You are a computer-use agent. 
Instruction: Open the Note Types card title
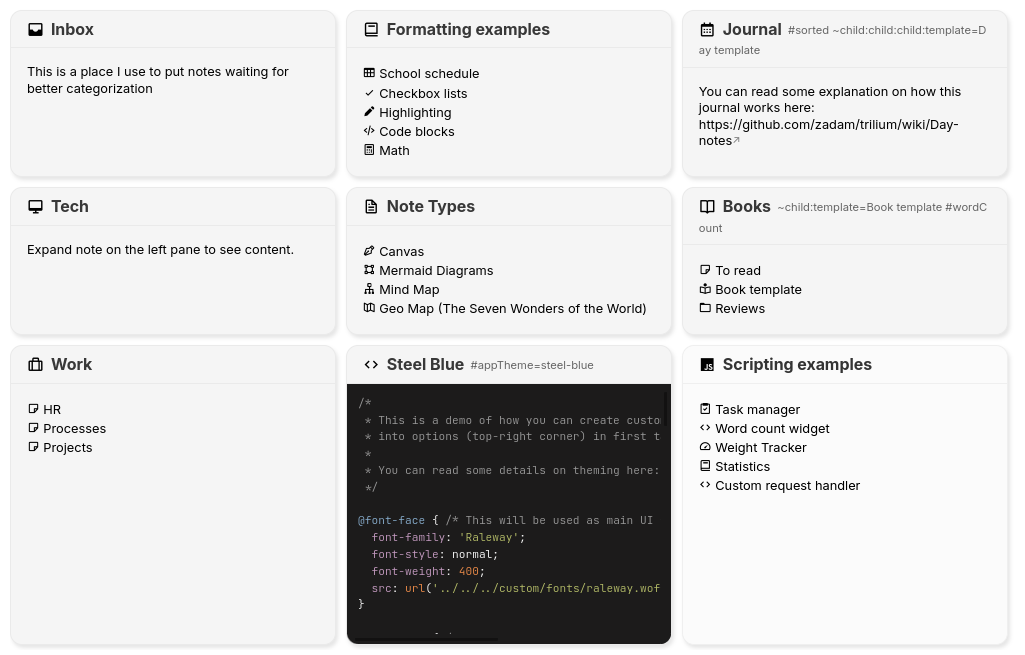point(430,206)
